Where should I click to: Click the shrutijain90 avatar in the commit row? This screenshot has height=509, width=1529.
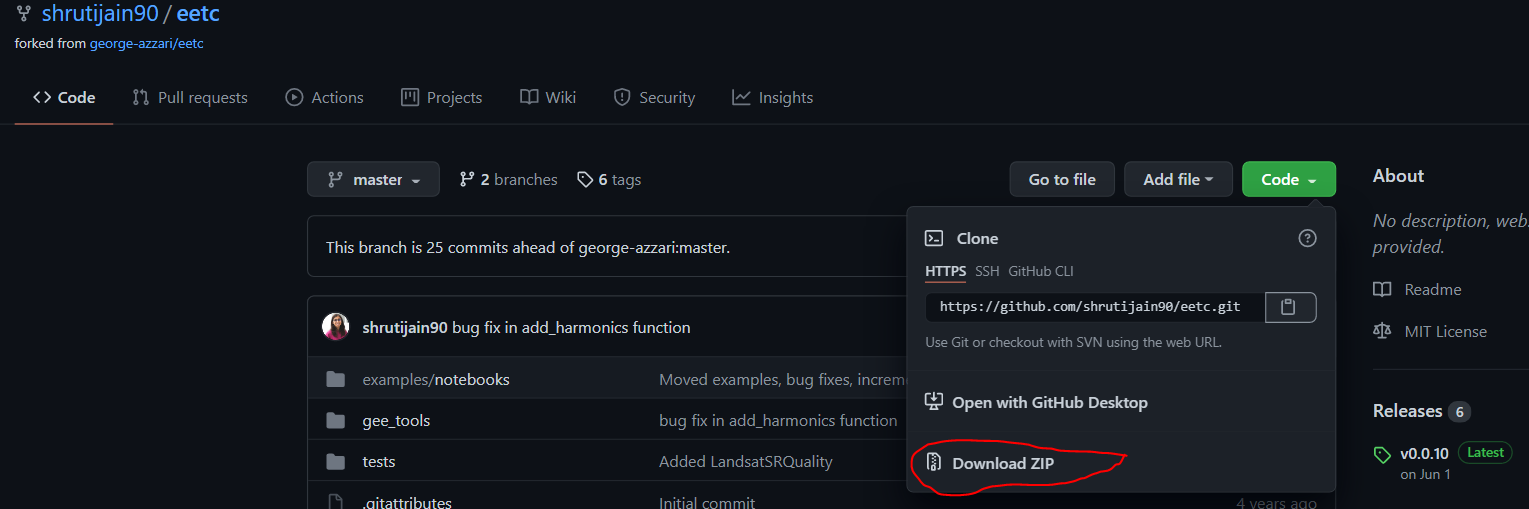[336, 327]
